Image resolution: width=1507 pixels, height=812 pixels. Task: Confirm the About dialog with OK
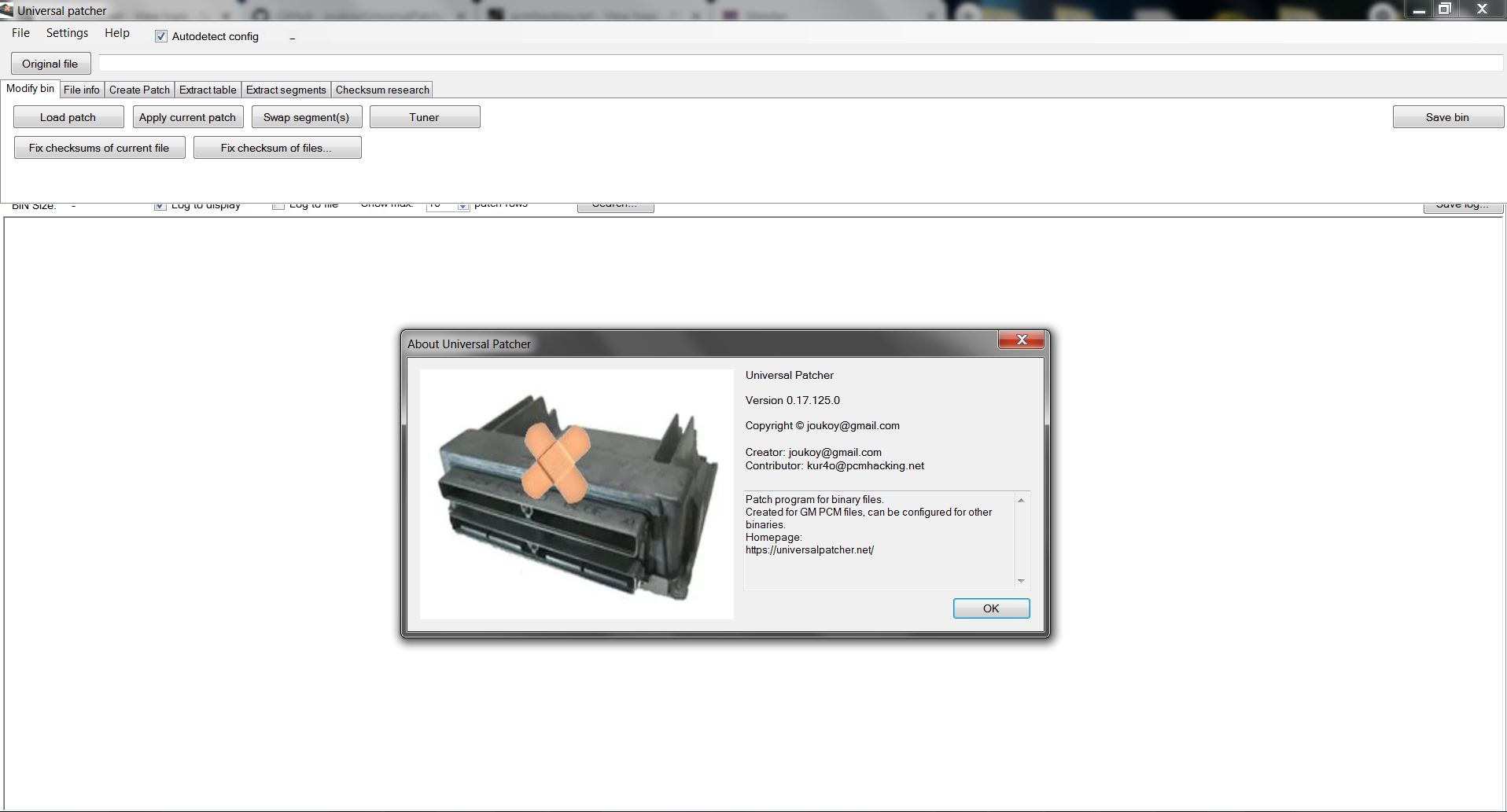[x=991, y=608]
